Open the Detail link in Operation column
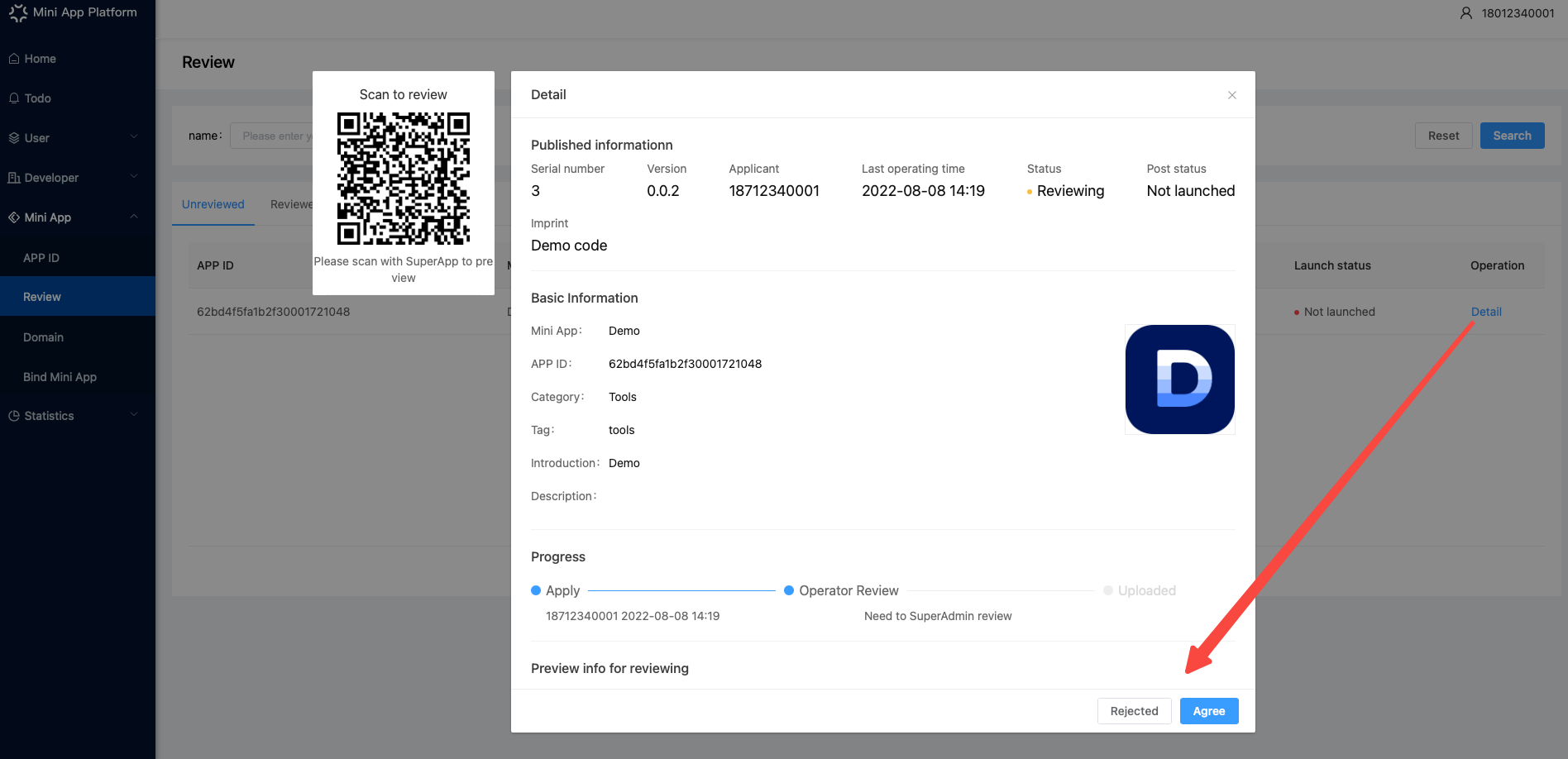This screenshot has height=759, width=1568. 1486,312
